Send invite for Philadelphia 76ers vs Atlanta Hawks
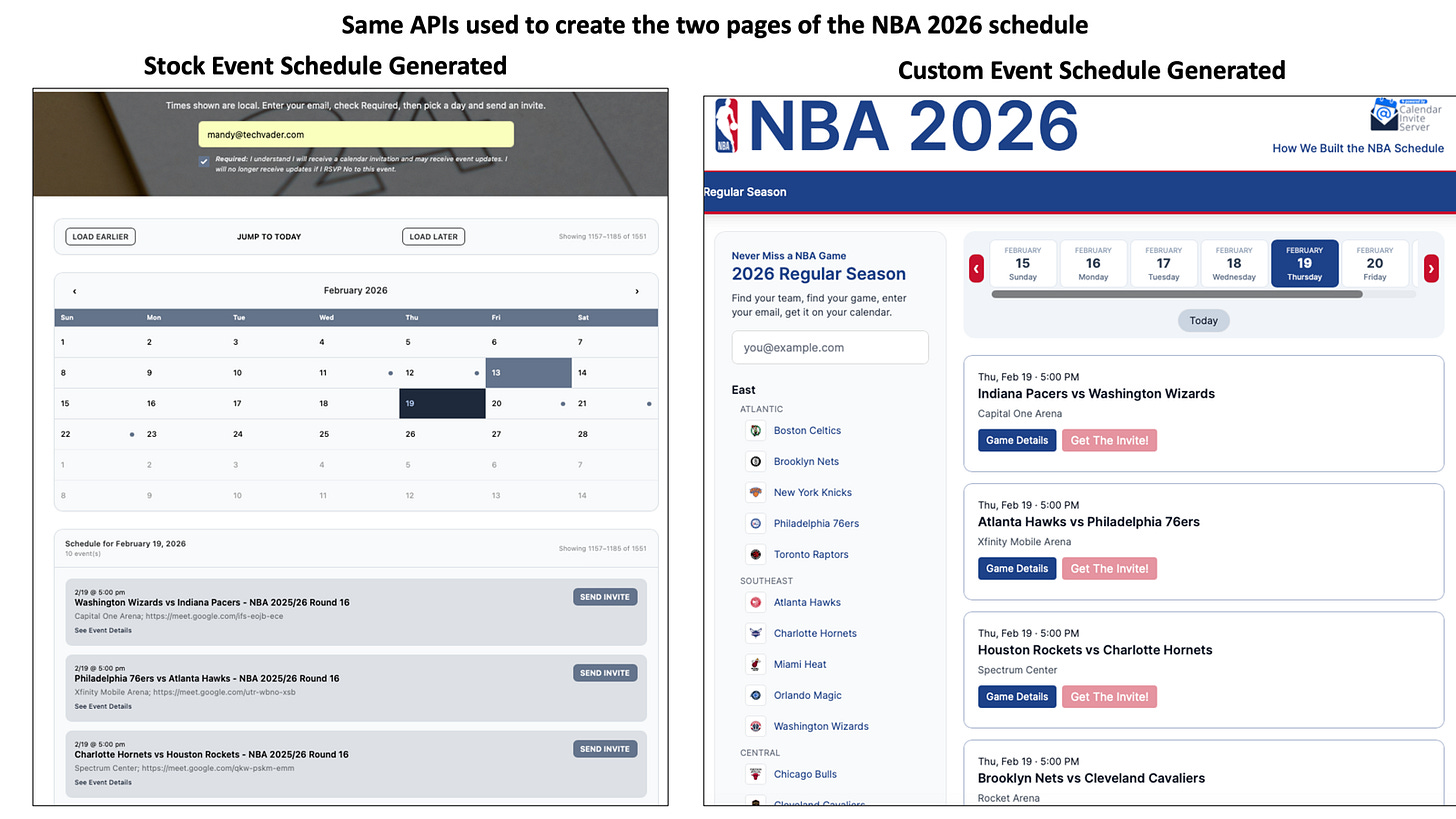1456x819 pixels. click(x=605, y=673)
